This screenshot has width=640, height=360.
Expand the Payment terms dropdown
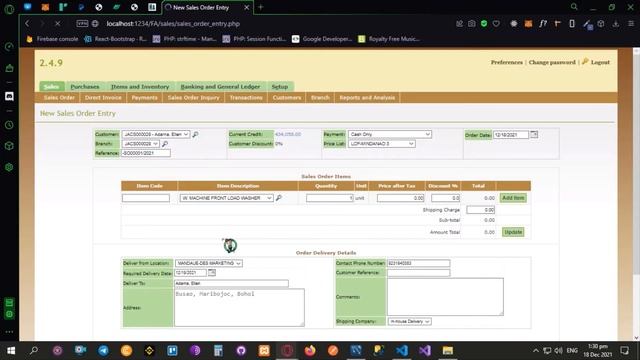[390, 134]
